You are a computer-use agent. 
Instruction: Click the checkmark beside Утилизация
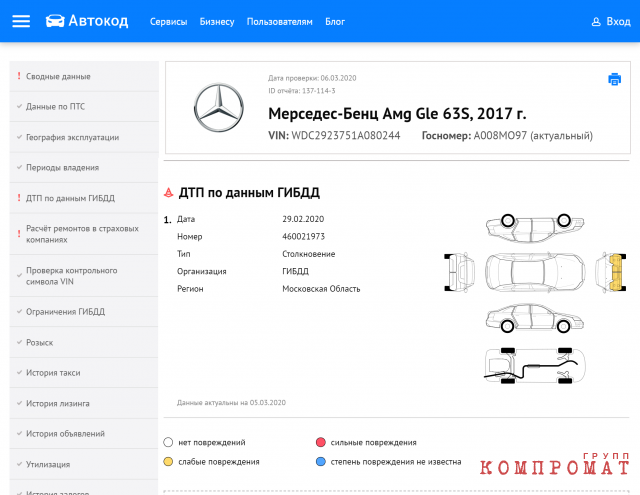pyautogui.click(x=19, y=464)
